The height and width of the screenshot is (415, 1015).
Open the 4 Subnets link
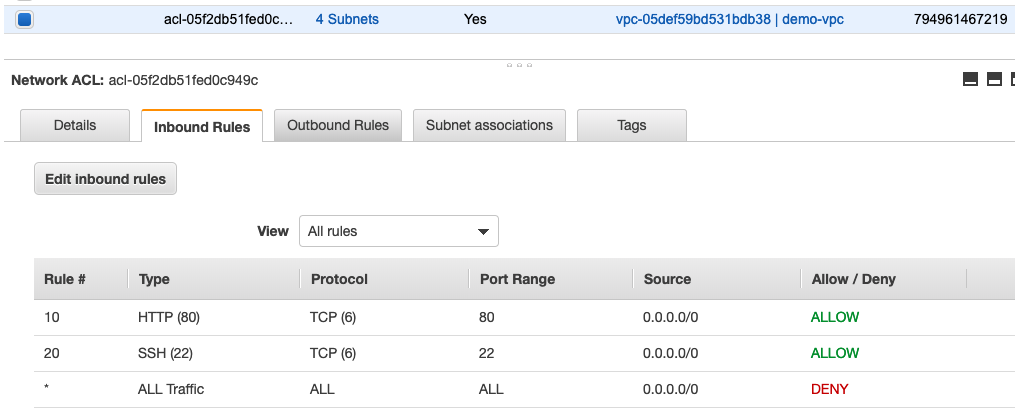(347, 19)
